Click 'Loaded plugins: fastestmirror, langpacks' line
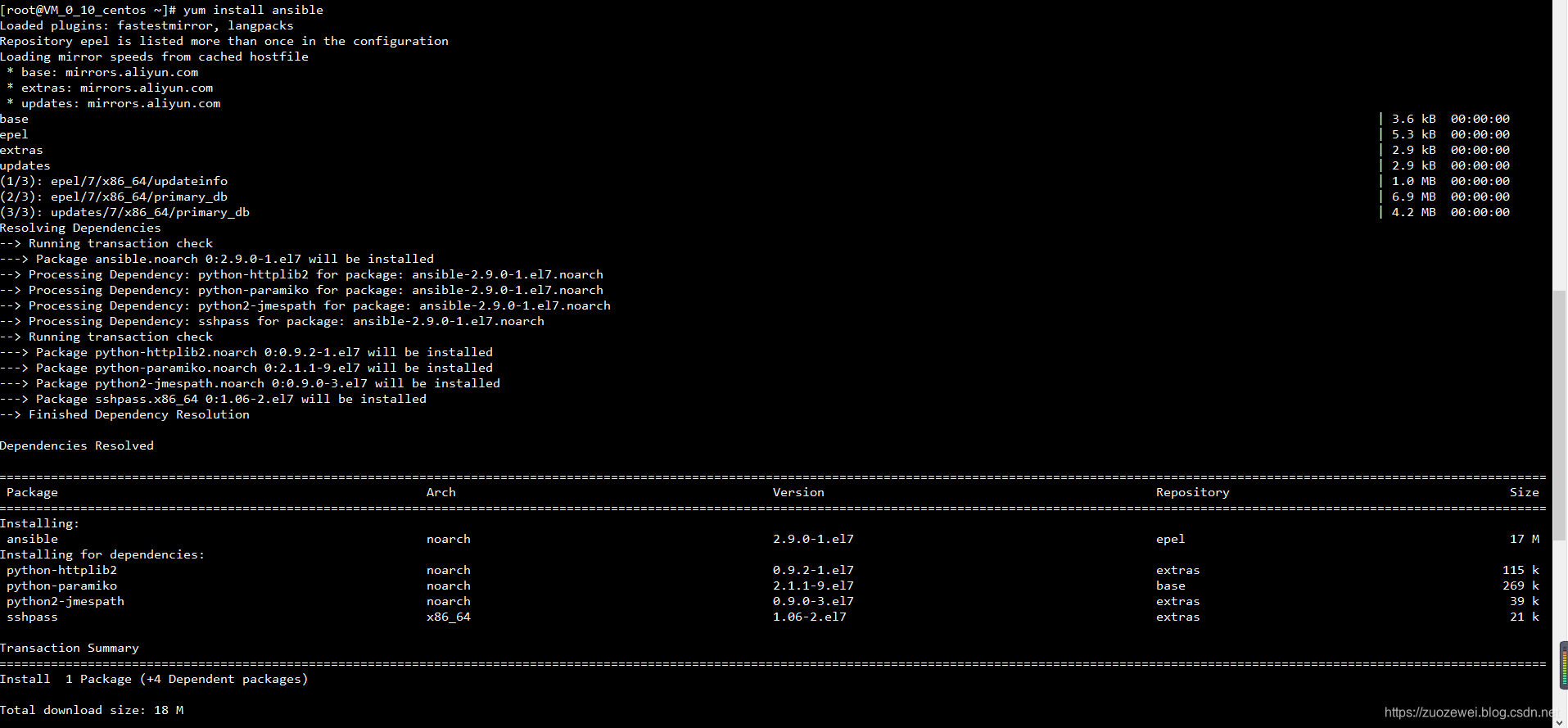This screenshot has width=1568, height=728. click(x=147, y=25)
